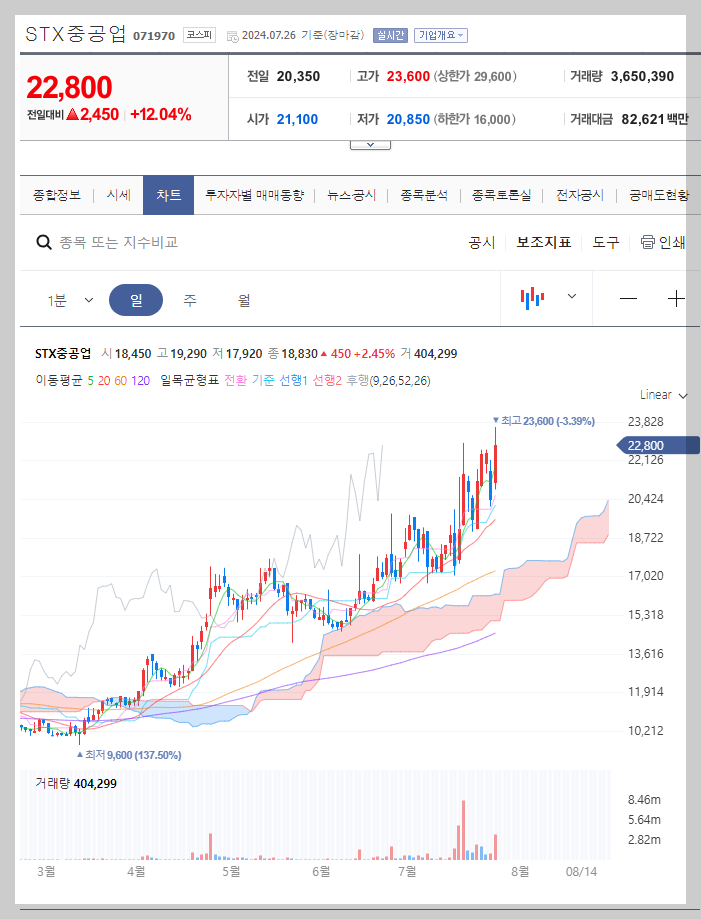This screenshot has width=701, height=919.
Task: Select the stock search magnifier icon
Action: click(43, 242)
